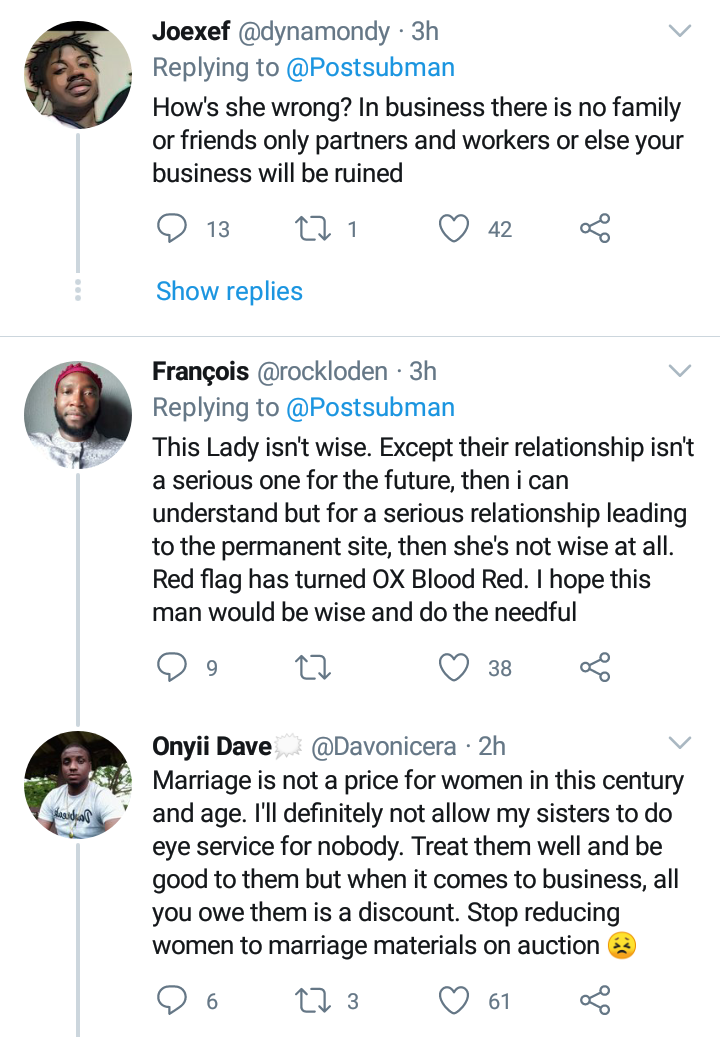Like Joexef's tweet with heart icon
The width and height of the screenshot is (720, 1037).
coord(455,229)
